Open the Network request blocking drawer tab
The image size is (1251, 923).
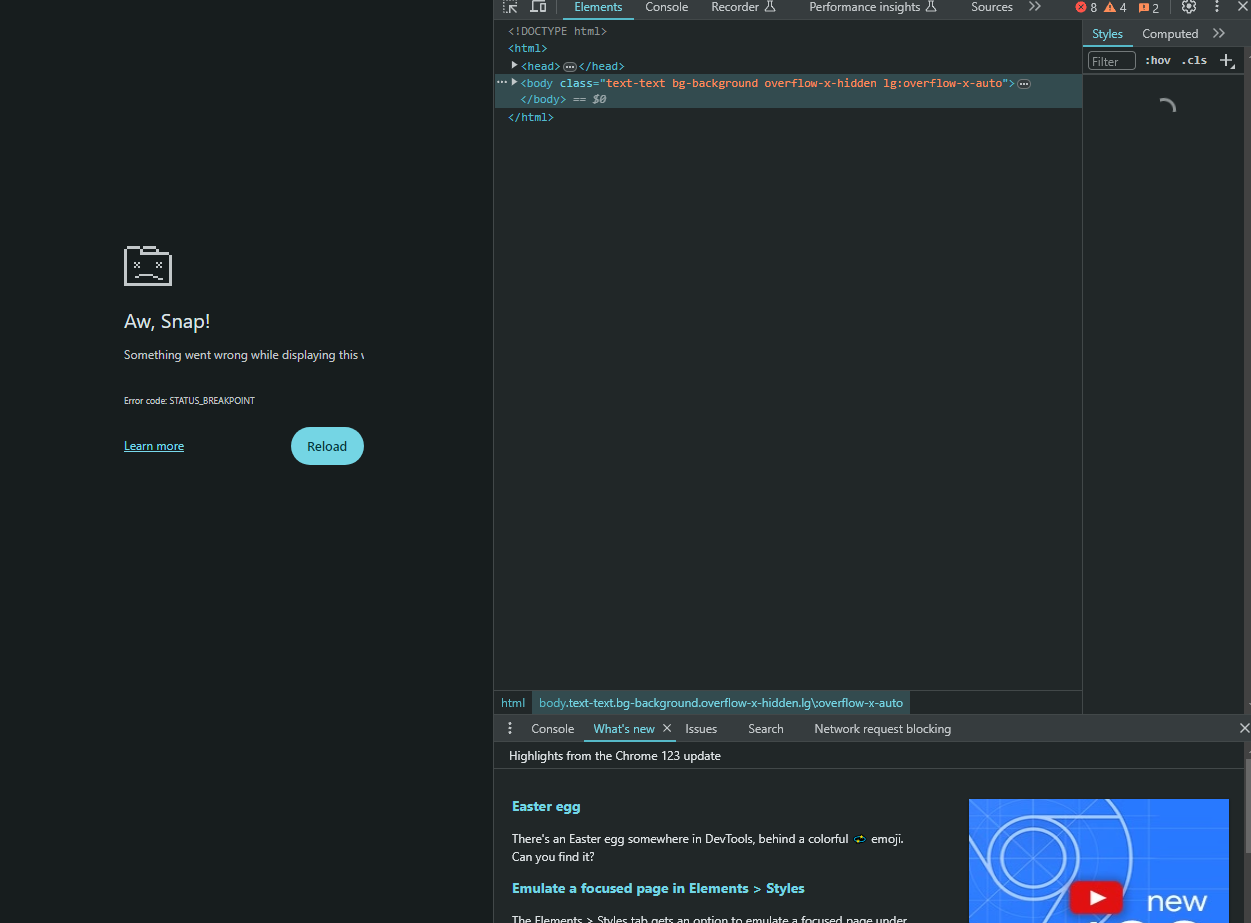click(x=882, y=729)
